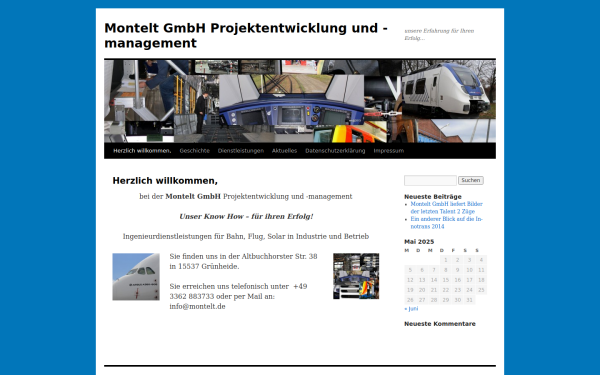The height and width of the screenshot is (375, 600).
Task: Click the Montelt GmbH site title link
Action: 246,35
